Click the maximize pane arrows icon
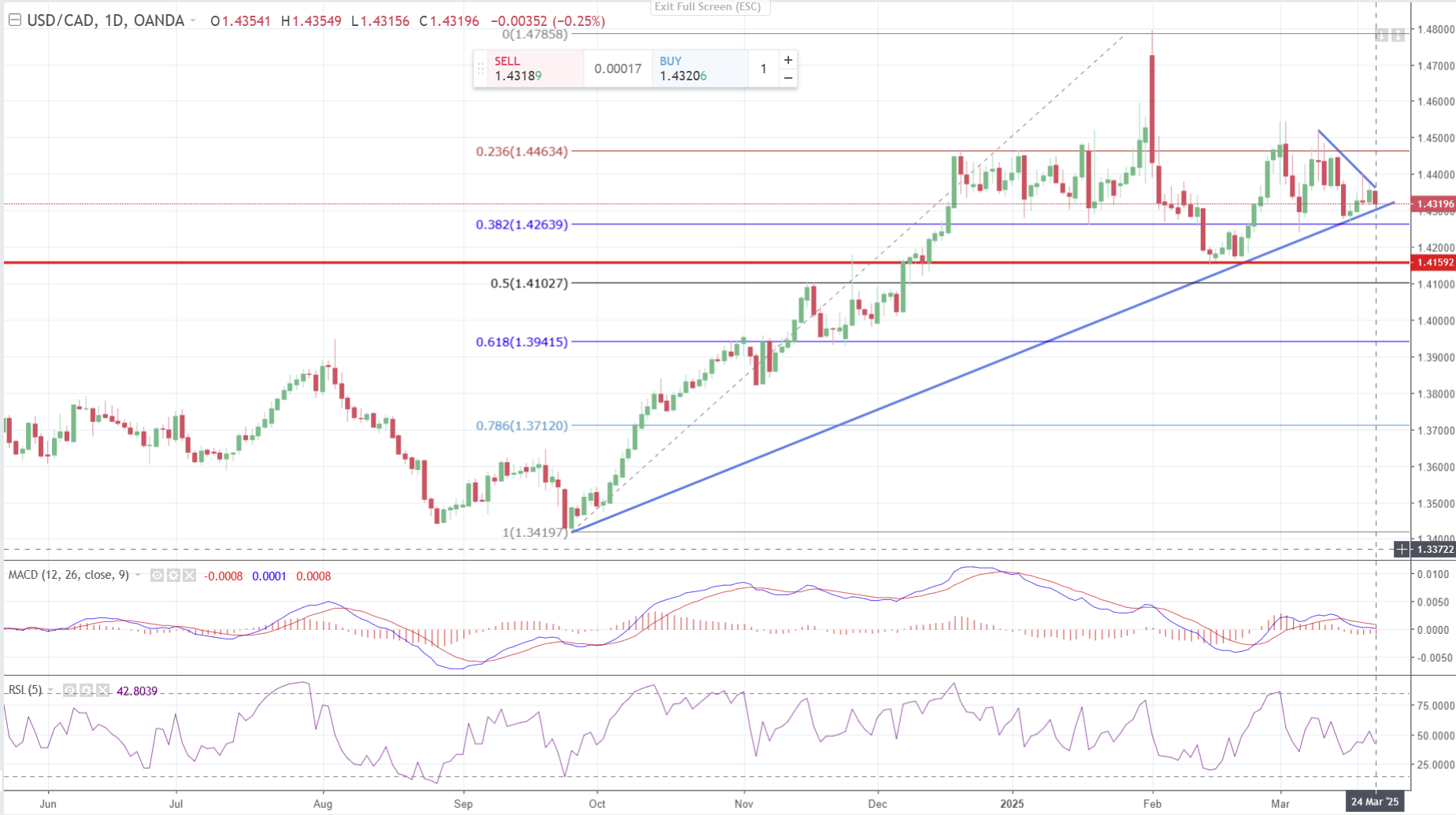1456x815 pixels. pyautogui.click(x=1398, y=35)
